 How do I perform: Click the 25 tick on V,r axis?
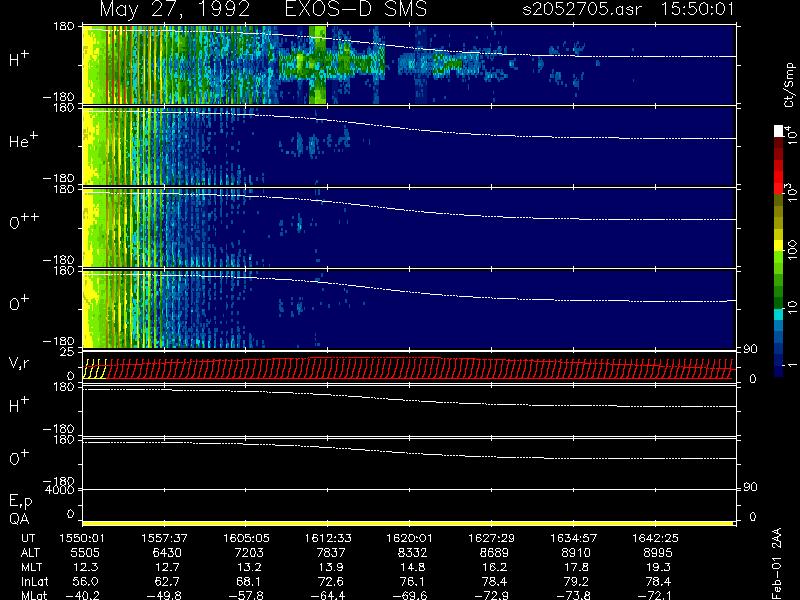67,352
